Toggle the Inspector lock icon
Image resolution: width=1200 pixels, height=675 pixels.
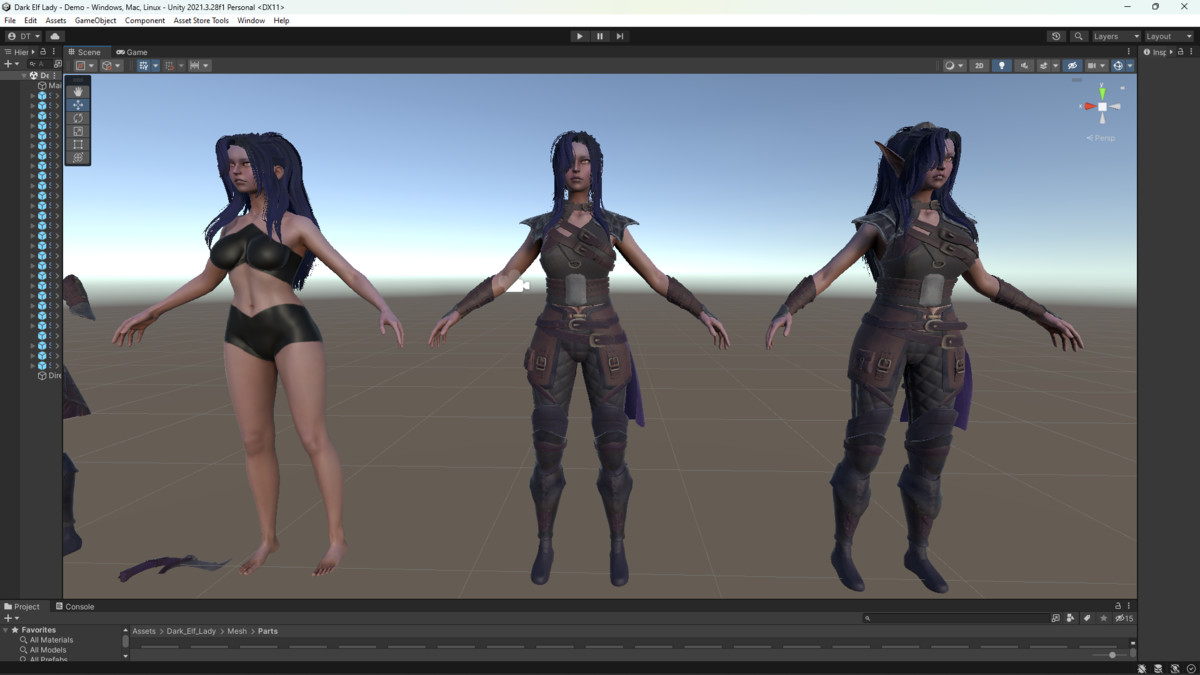pyautogui.click(x=1181, y=52)
